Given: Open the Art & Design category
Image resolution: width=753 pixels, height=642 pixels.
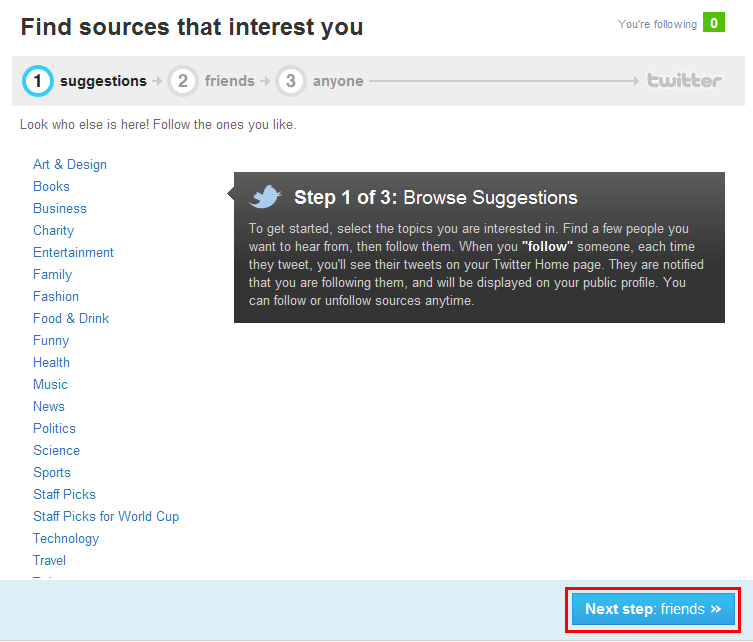Looking at the screenshot, I should 70,164.
